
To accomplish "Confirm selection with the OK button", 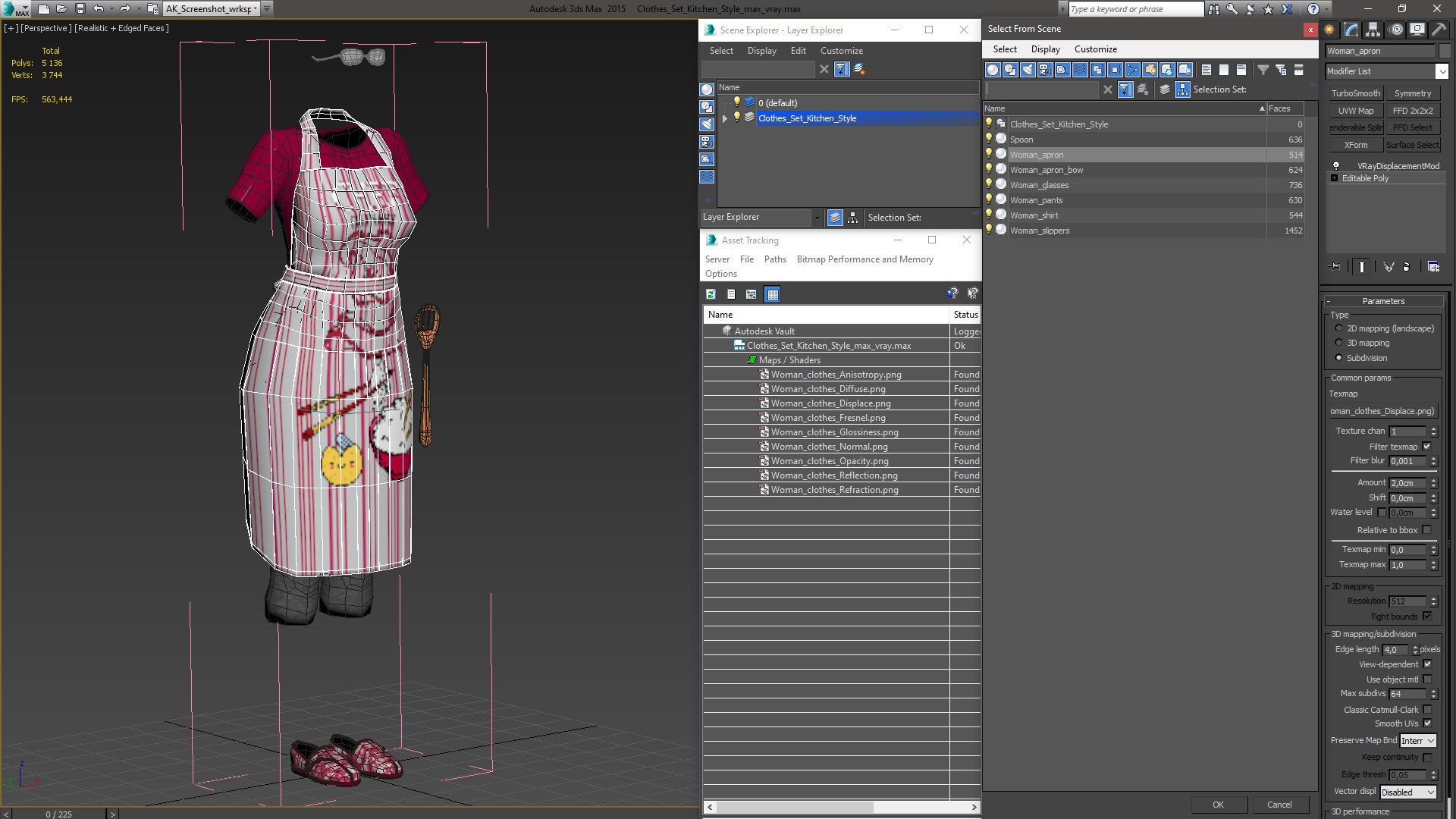I will point(1218,805).
